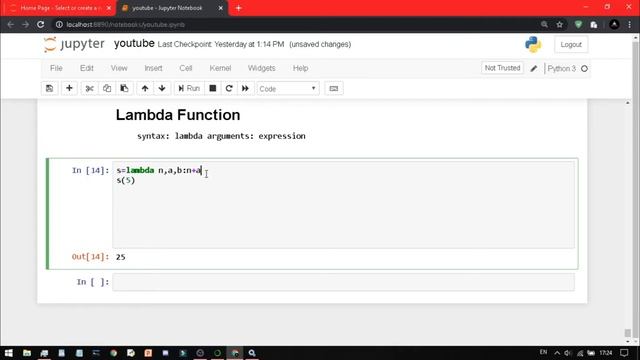The width and height of the screenshot is (640, 360).
Task: Open the Cell menu
Action: click(x=186, y=68)
